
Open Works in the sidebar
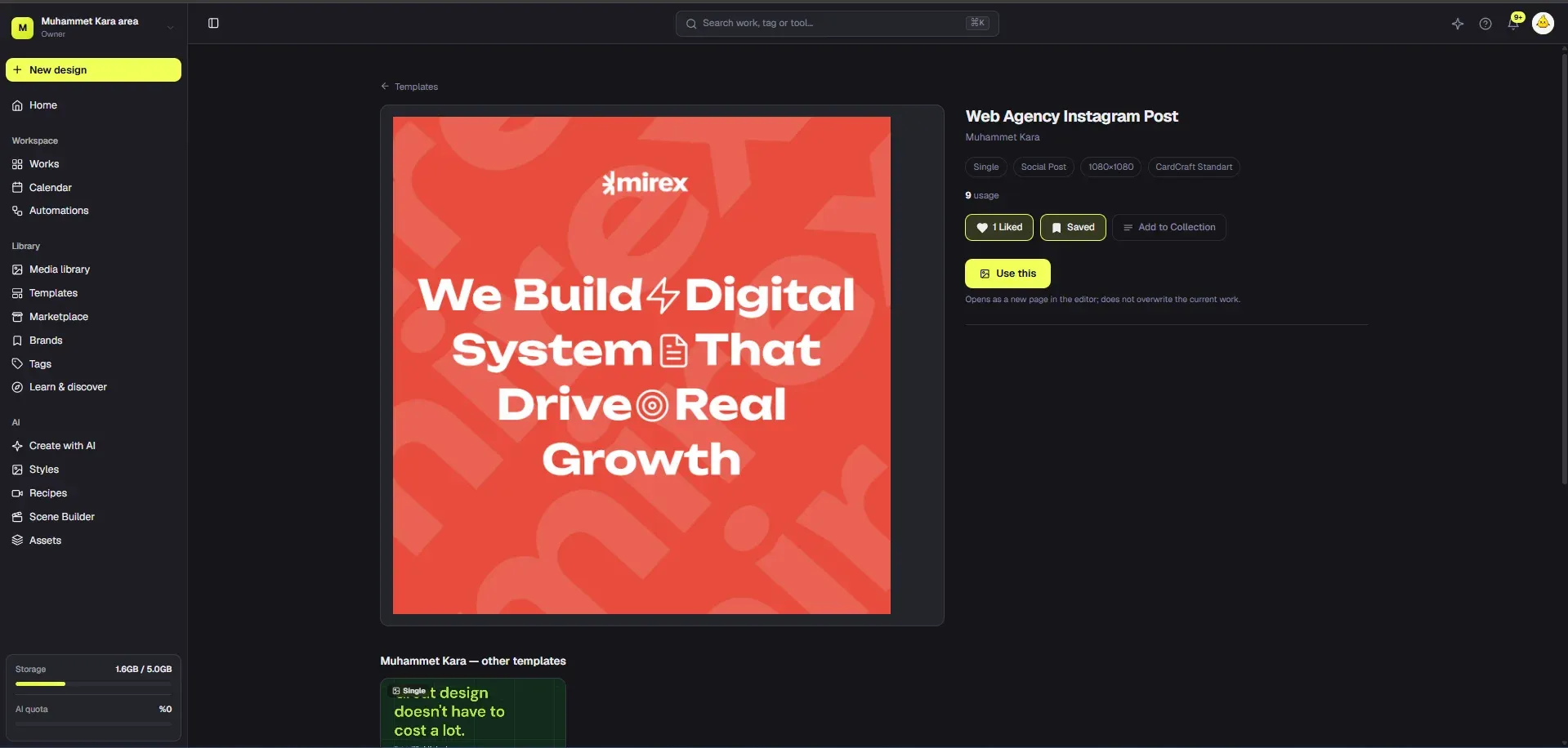(93, 164)
